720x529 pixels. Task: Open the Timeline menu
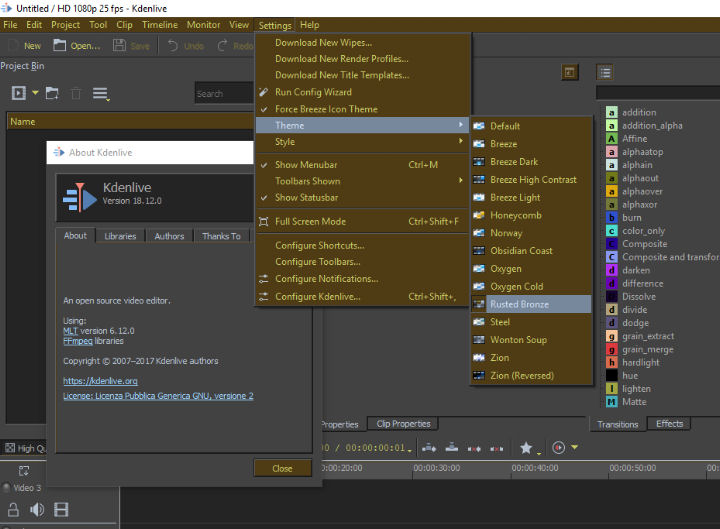click(160, 25)
